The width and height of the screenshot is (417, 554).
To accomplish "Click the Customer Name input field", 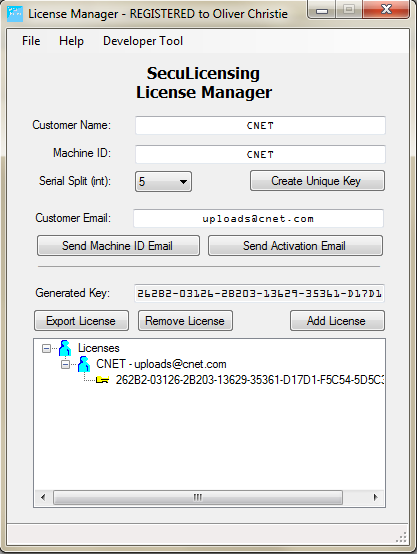I will coord(260,125).
